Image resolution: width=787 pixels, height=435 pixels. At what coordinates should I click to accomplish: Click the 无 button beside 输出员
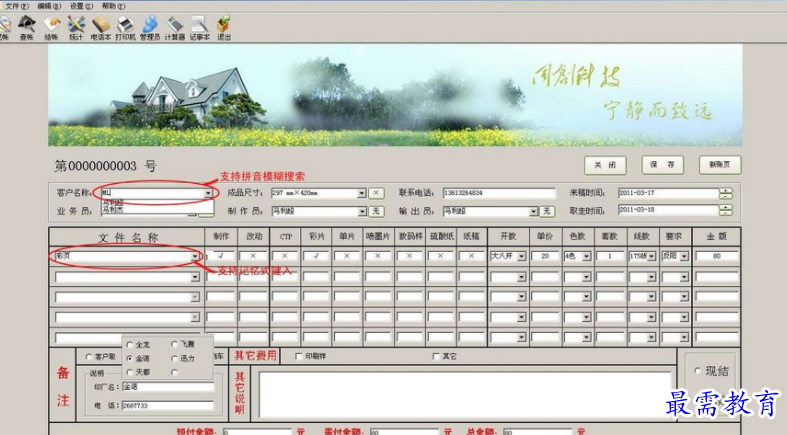click(x=547, y=212)
